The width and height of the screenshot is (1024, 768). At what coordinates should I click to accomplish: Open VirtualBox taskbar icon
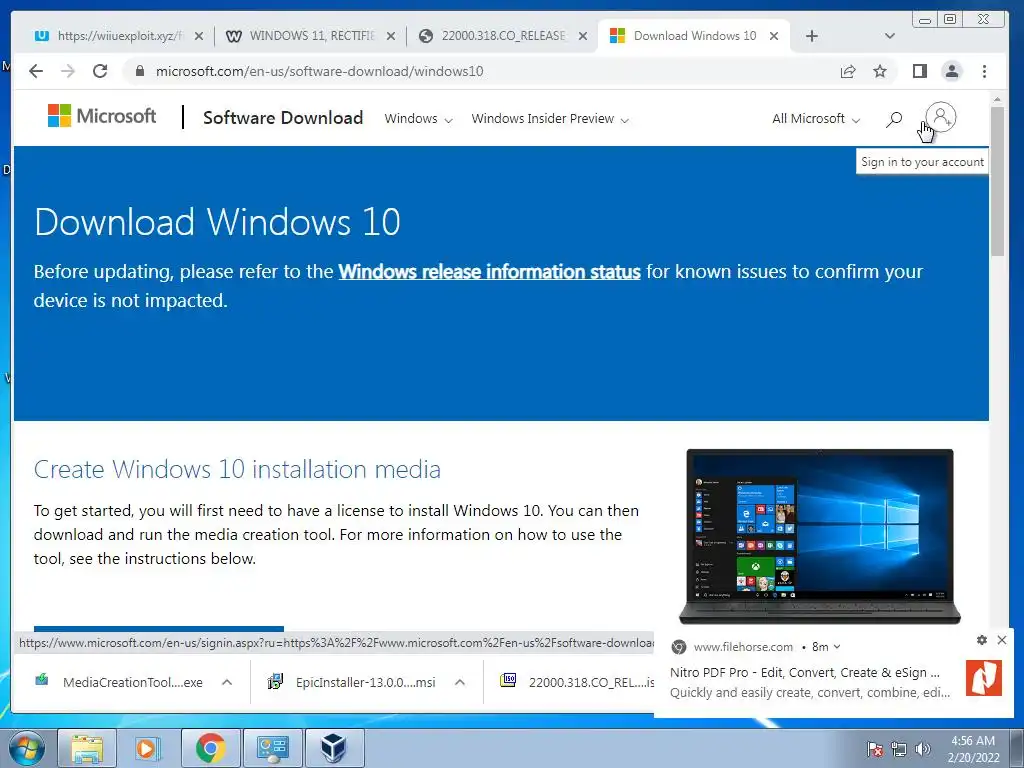tap(334, 748)
